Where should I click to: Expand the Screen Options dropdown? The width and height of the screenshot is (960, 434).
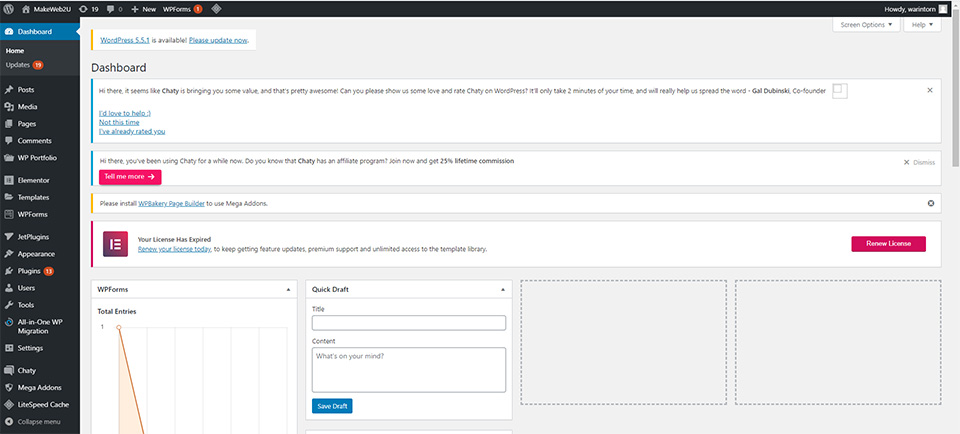pyautogui.click(x=865, y=24)
